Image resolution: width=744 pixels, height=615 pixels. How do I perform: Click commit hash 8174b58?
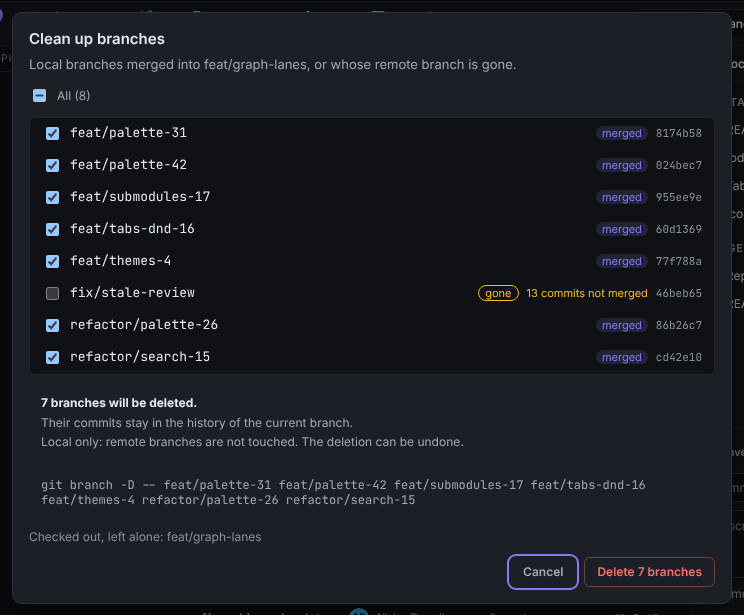point(679,133)
